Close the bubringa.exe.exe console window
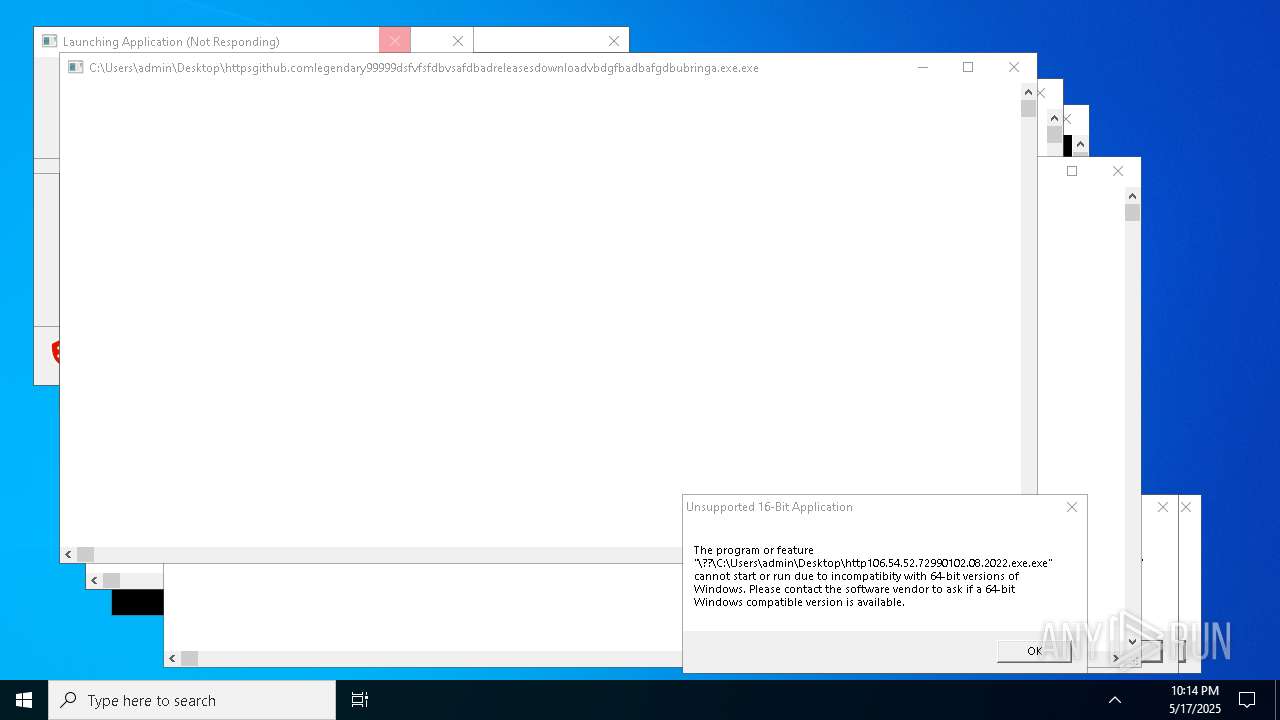Image resolution: width=1280 pixels, height=720 pixels. [x=1014, y=67]
